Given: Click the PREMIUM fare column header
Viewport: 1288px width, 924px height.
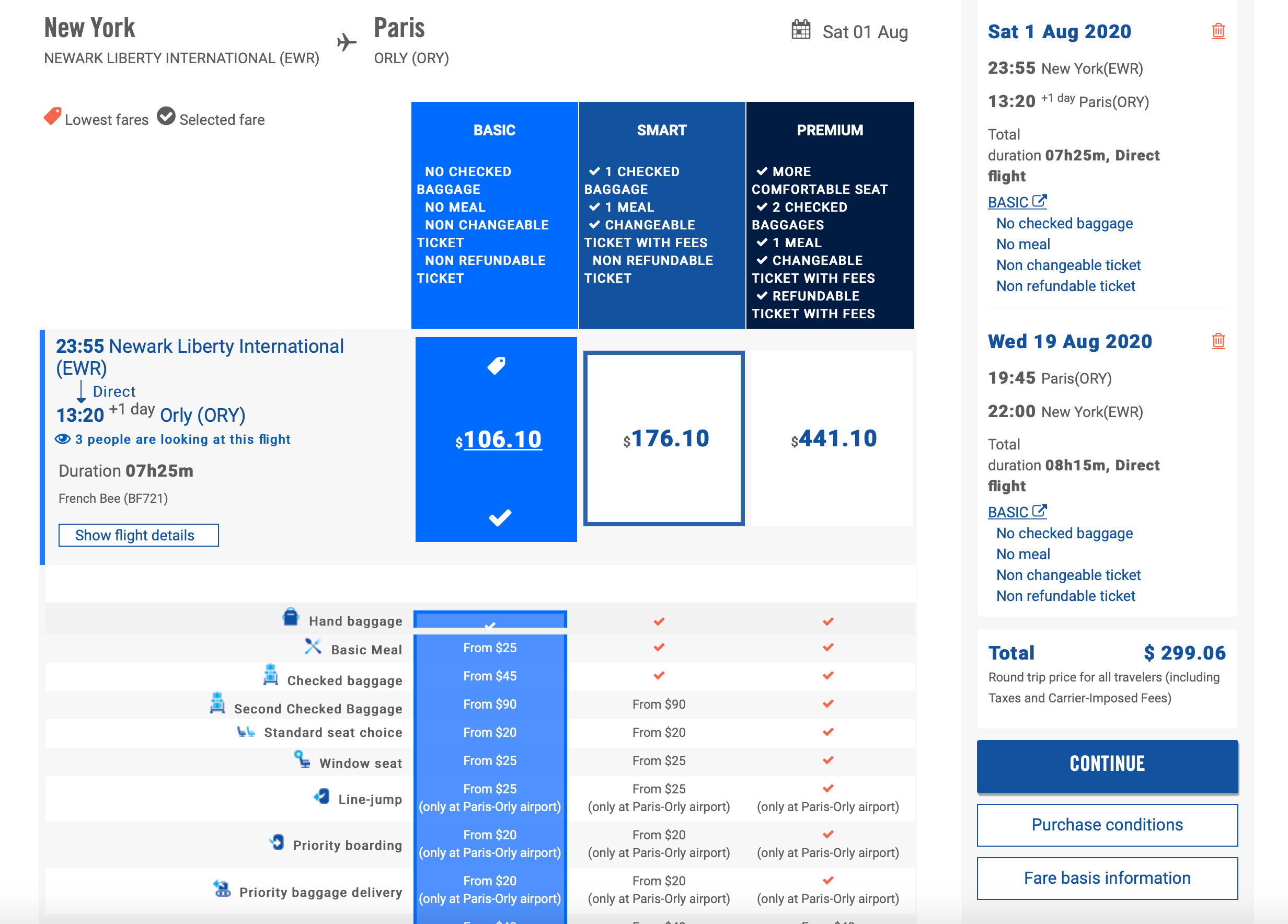Looking at the screenshot, I should pyautogui.click(x=830, y=130).
